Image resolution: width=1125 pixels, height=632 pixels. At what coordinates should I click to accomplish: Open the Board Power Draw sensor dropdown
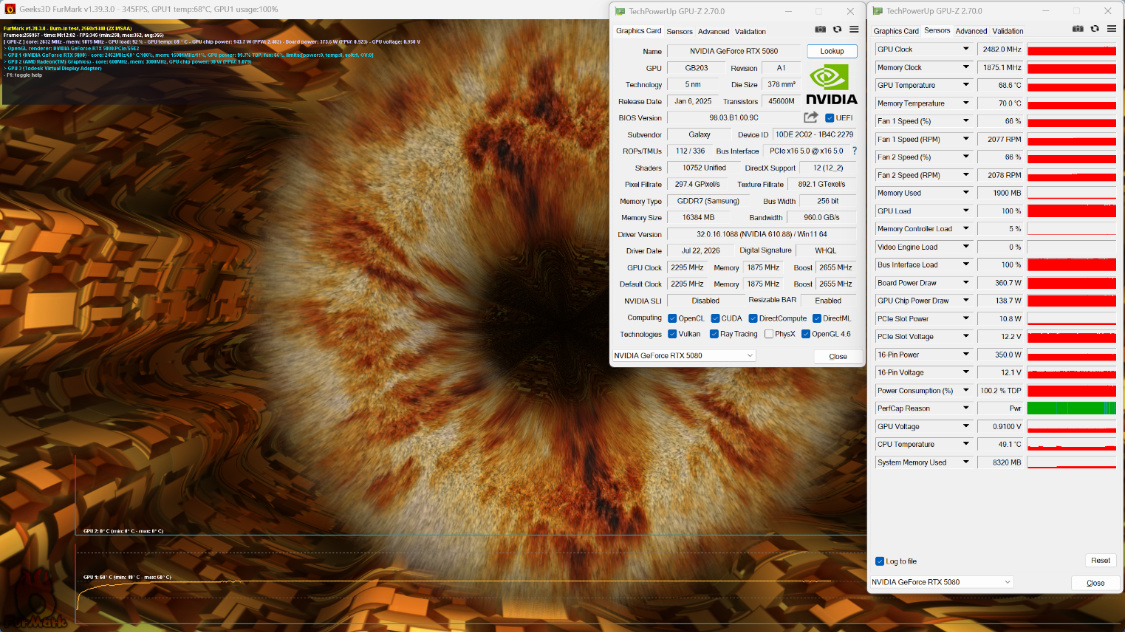pos(966,283)
